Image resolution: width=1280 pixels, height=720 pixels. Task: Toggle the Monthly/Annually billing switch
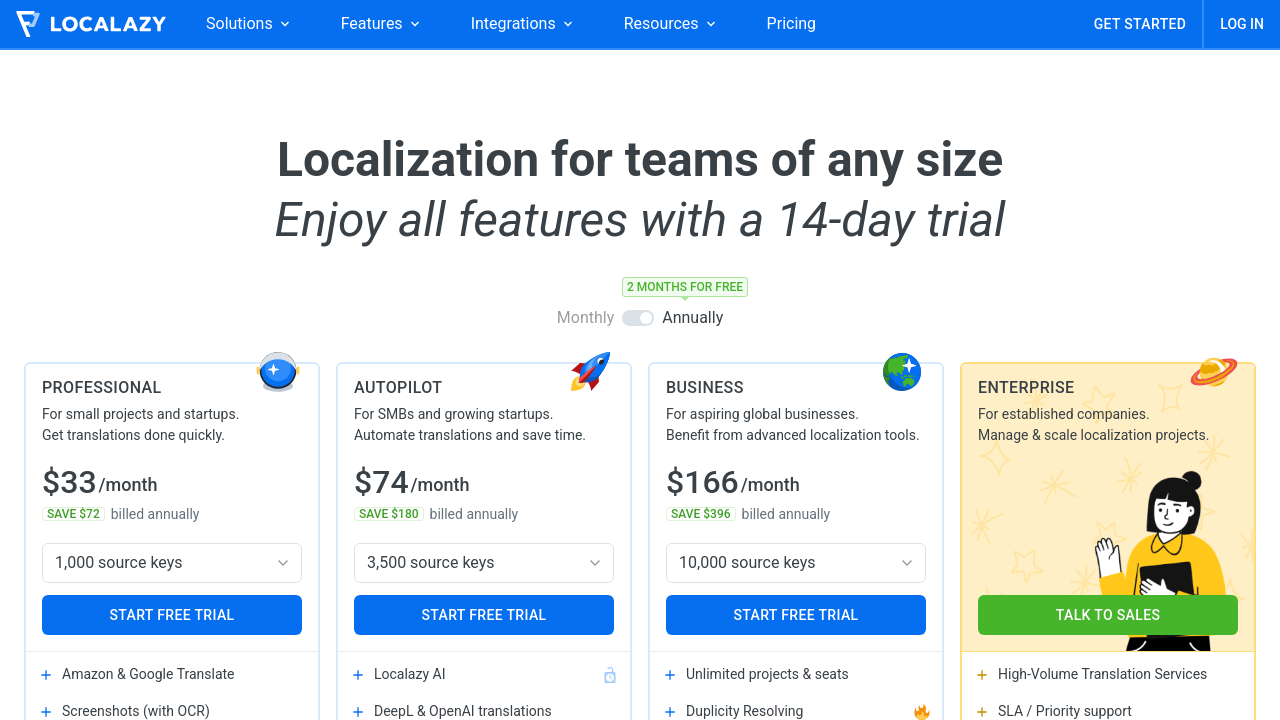pyautogui.click(x=638, y=318)
